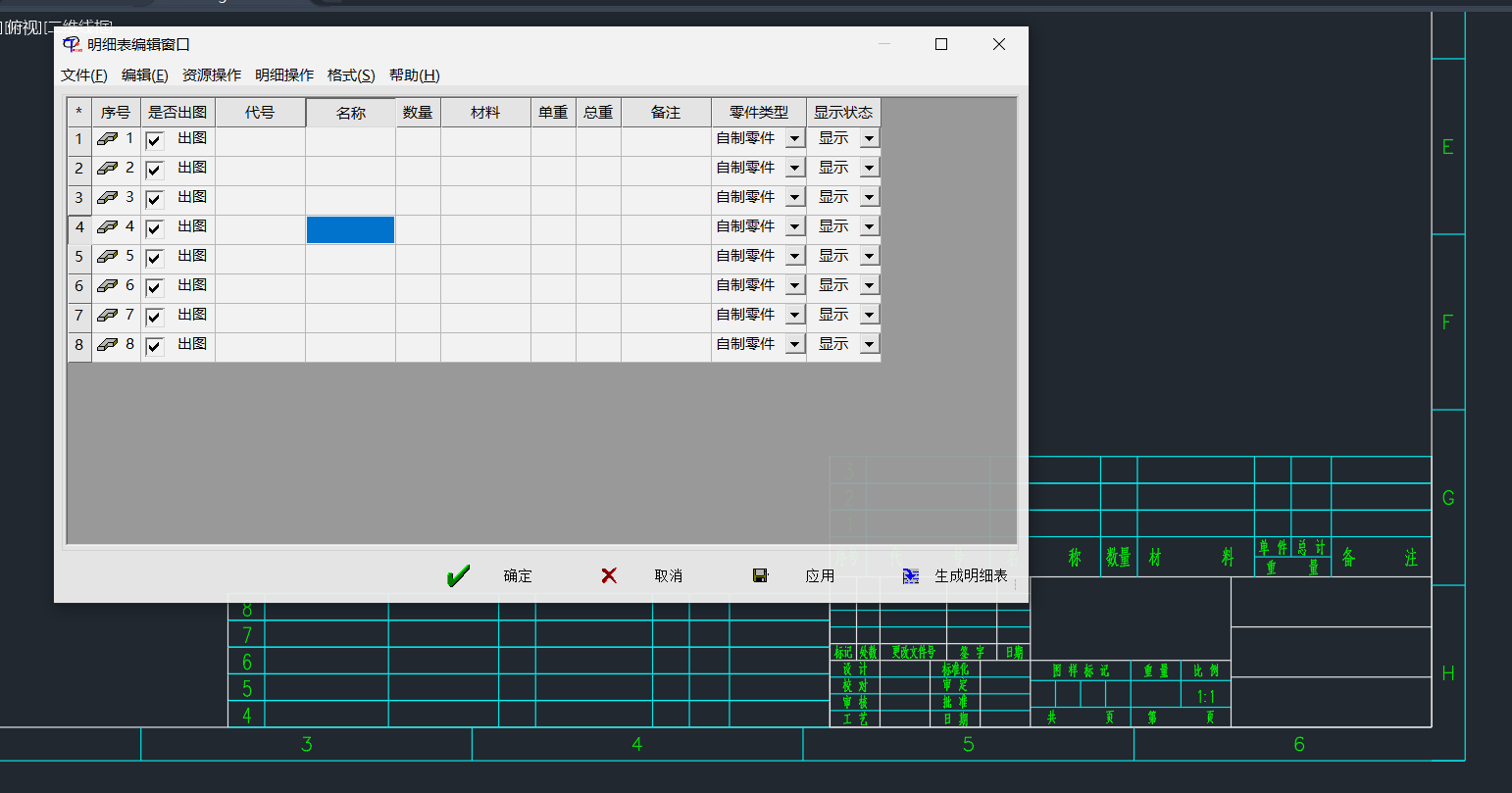Toggle the 出图 checkbox in row 7

(154, 317)
